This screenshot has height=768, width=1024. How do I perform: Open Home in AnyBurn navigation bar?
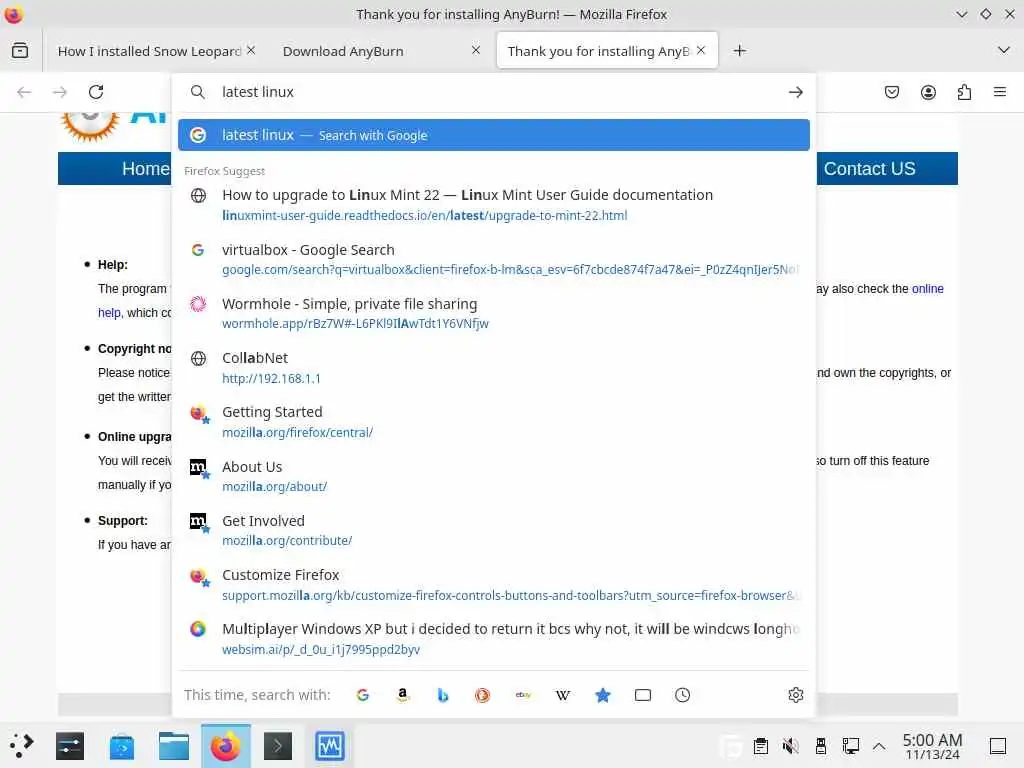pos(146,168)
